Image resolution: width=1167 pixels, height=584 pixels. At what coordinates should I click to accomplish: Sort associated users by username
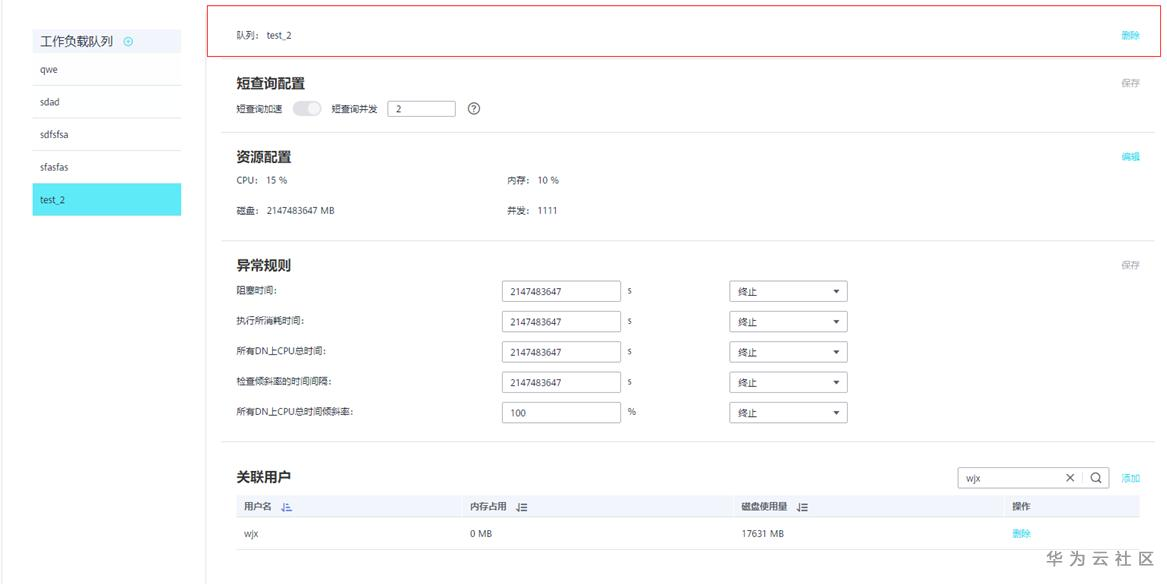(x=286, y=508)
